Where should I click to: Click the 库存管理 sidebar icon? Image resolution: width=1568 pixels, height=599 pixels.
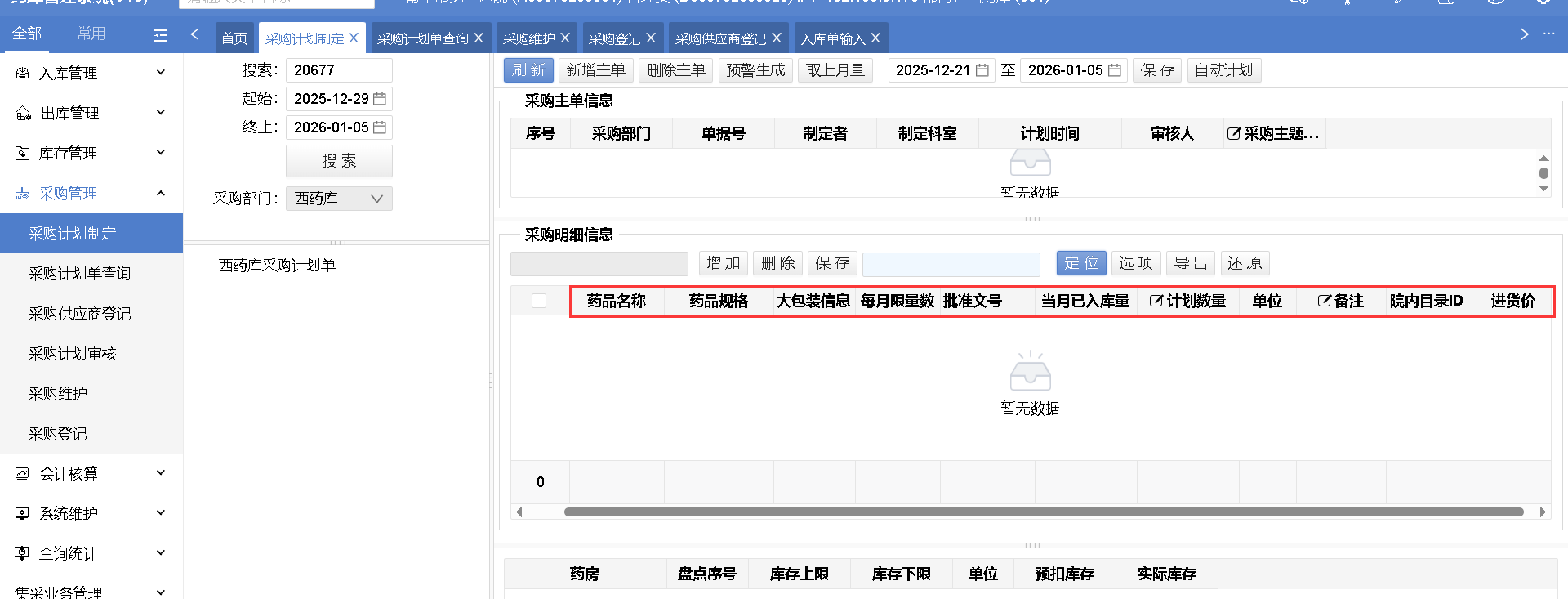coord(23,154)
